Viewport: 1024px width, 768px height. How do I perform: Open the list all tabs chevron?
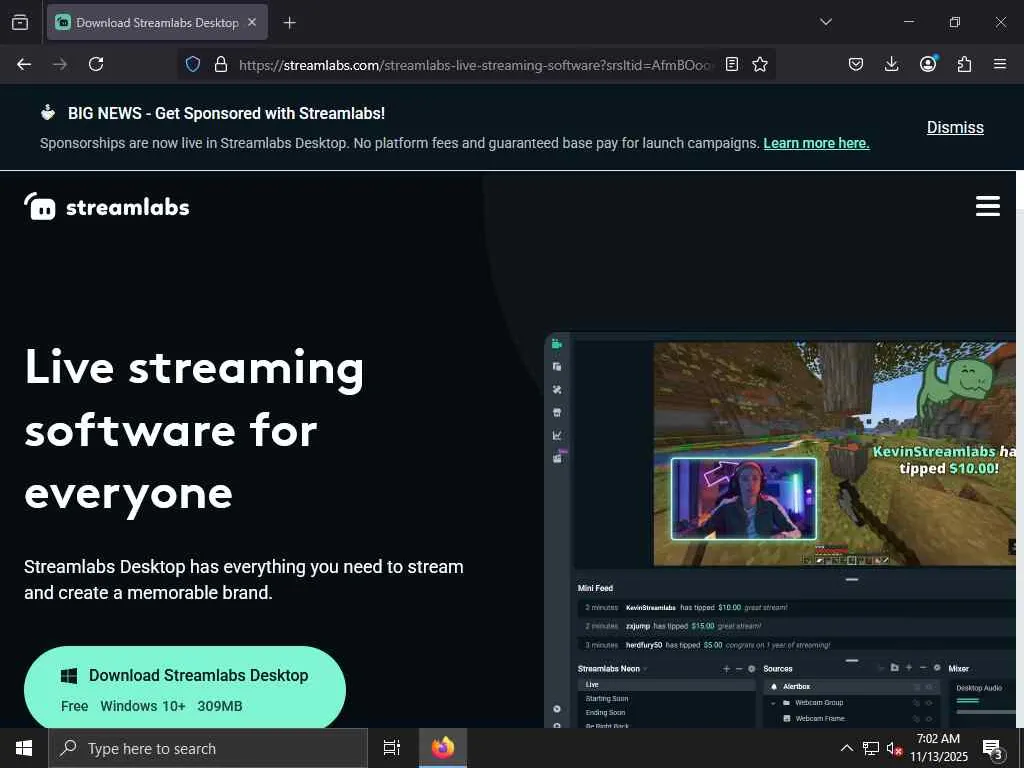coord(825,22)
